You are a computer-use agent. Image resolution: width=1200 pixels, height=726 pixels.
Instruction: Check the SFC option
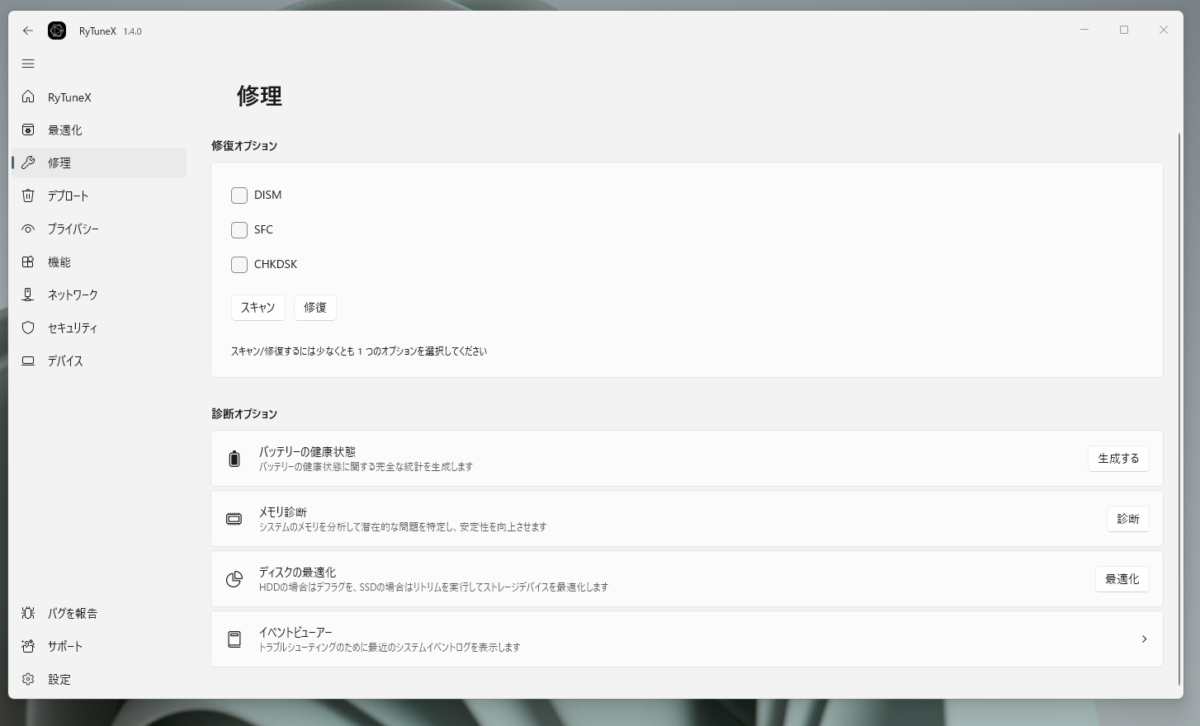pyautogui.click(x=239, y=230)
